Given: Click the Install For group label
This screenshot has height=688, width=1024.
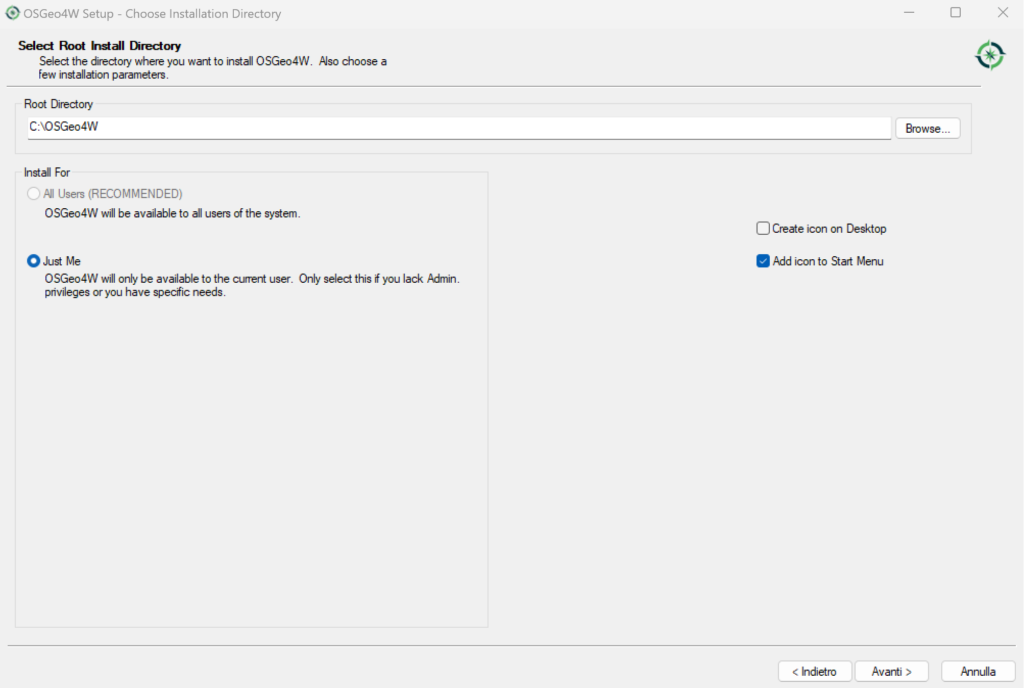Looking at the screenshot, I should (x=46, y=172).
